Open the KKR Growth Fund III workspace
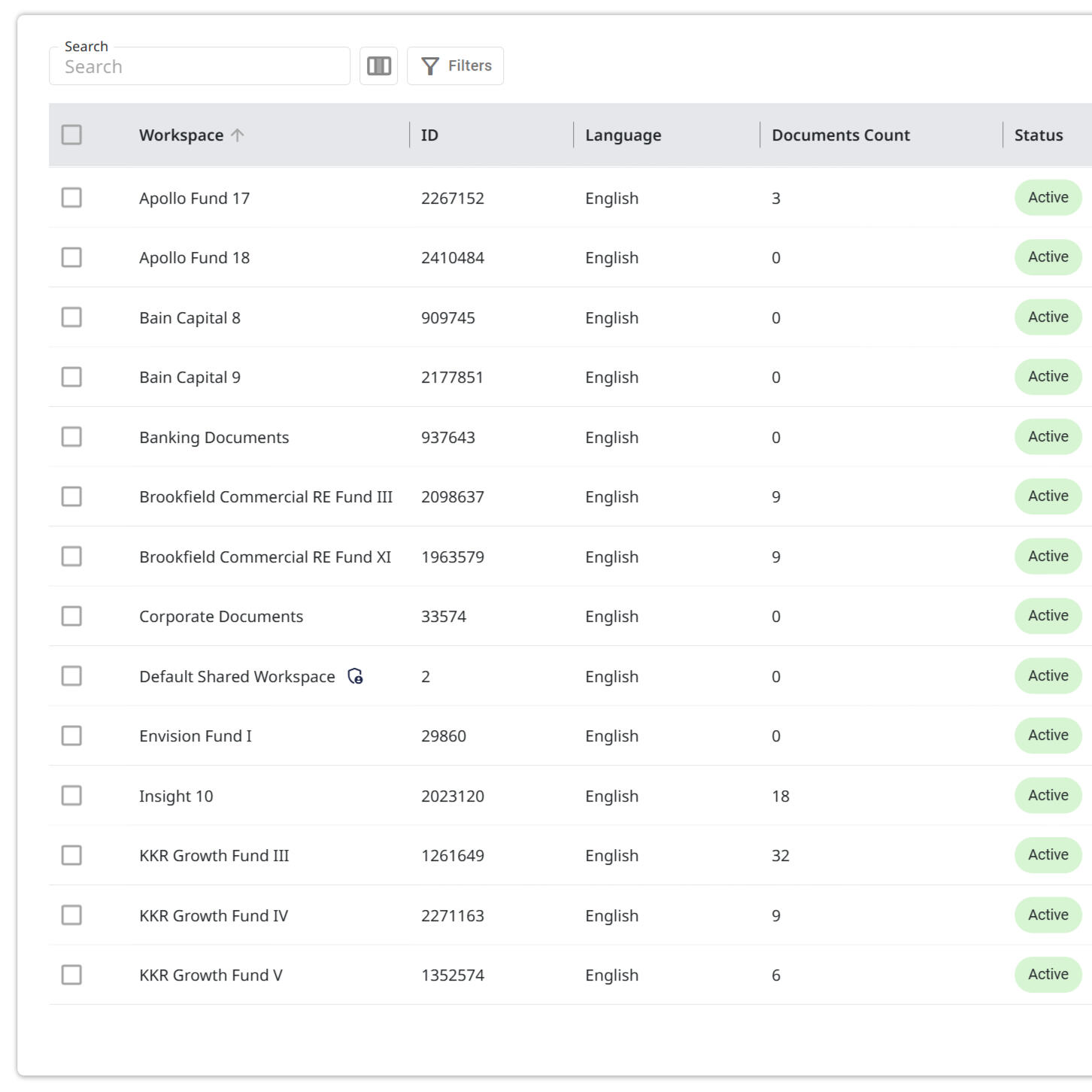Screen dimensions: 1092x1092 pos(214,856)
